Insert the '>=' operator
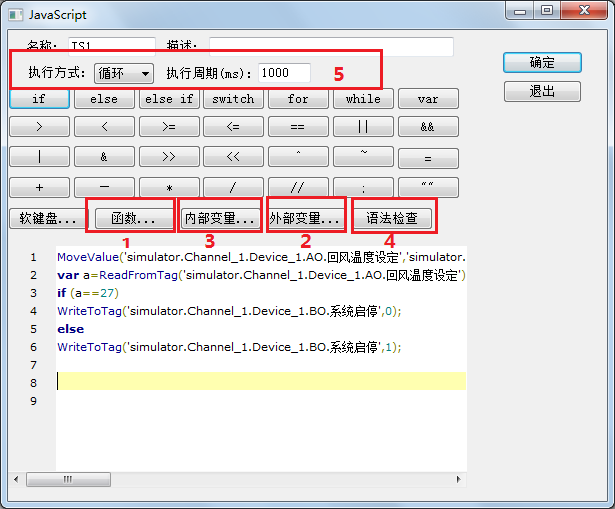615x509 pixels. click(169, 127)
